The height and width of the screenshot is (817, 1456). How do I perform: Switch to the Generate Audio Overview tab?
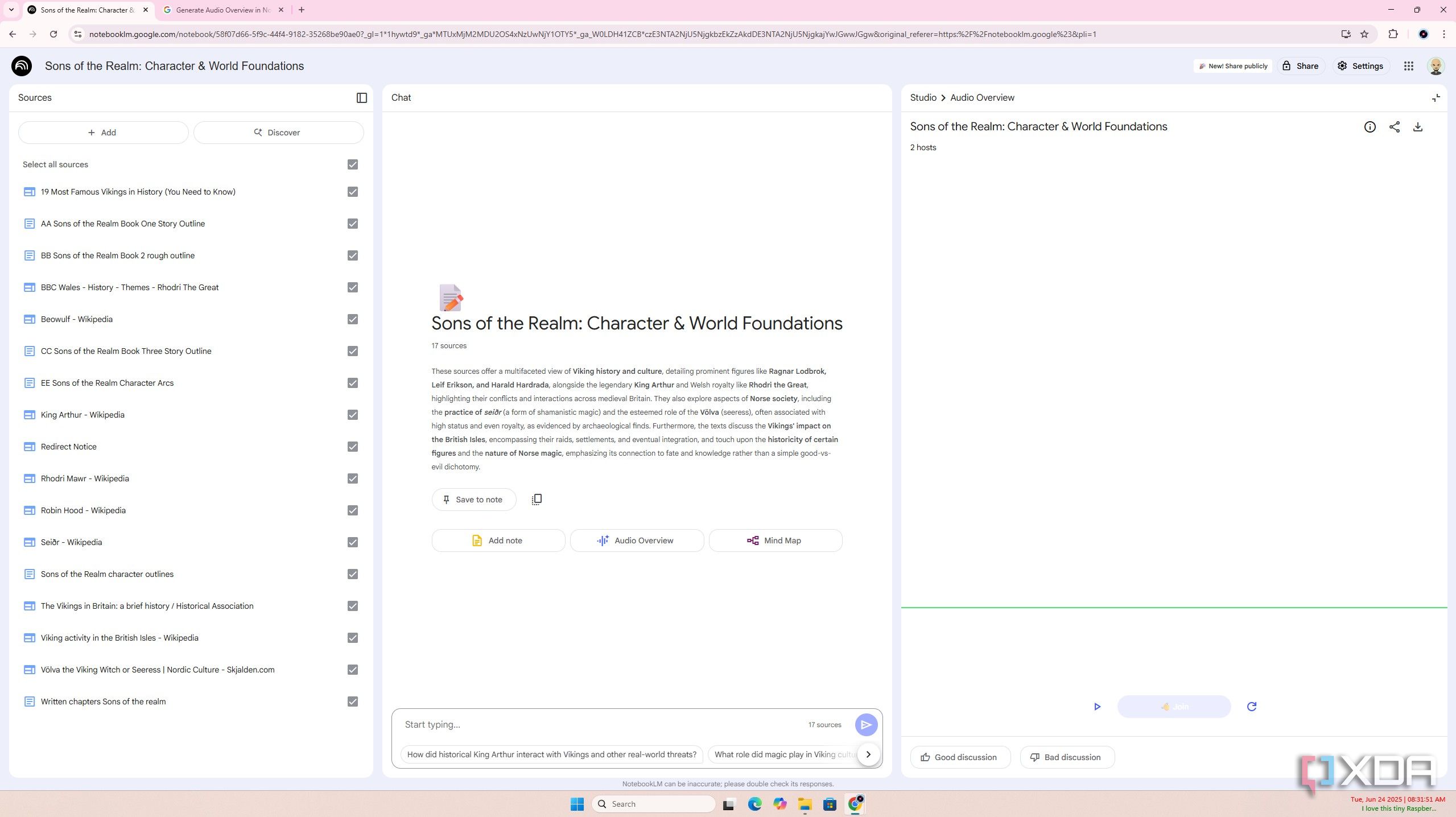[223, 10]
